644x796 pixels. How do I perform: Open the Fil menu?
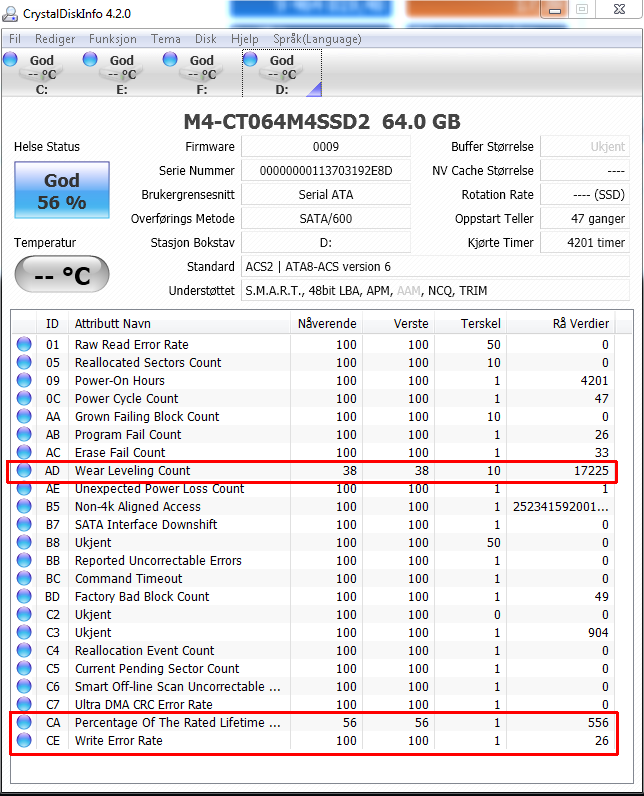tap(15, 39)
